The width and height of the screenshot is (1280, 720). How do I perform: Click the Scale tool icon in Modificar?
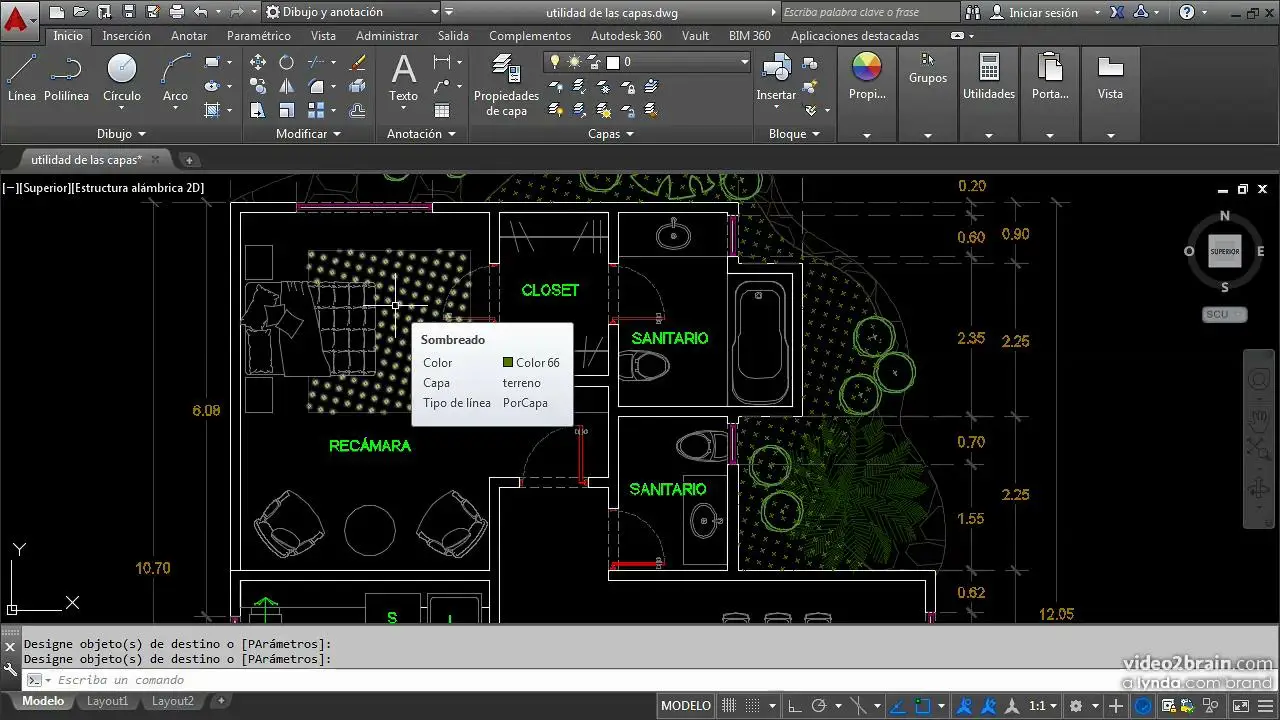point(287,110)
